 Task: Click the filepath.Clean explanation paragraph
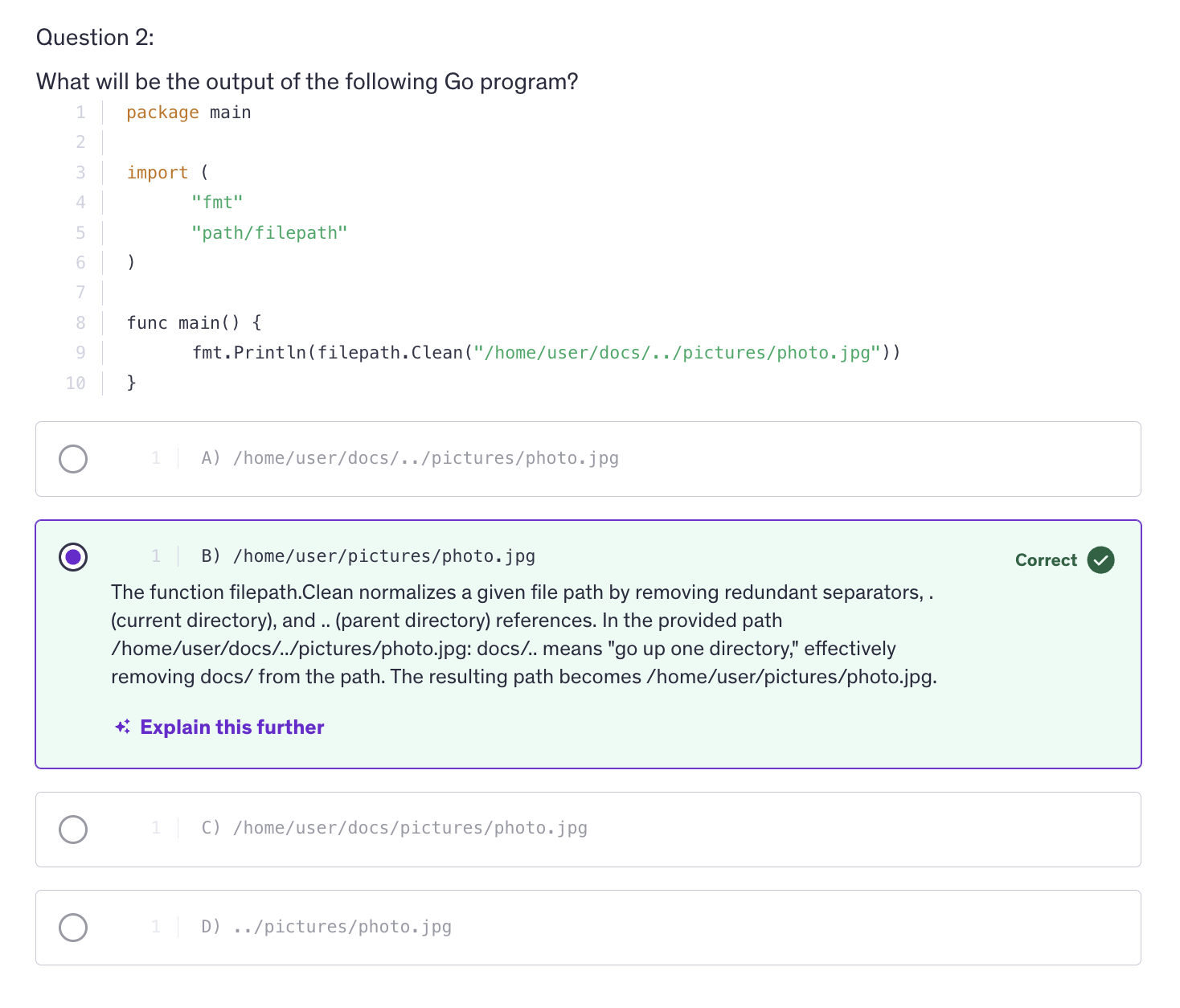[523, 634]
